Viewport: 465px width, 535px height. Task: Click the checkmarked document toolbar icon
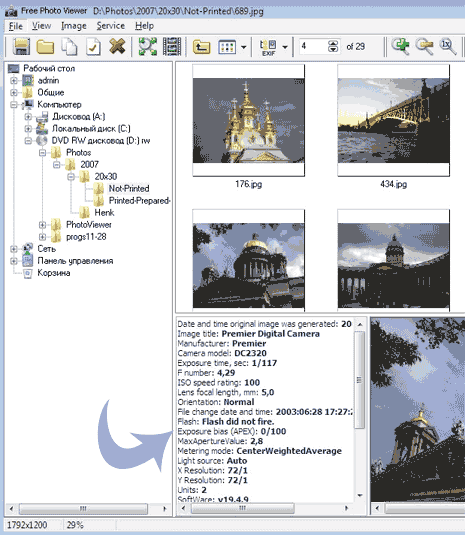pyautogui.click(x=93, y=47)
